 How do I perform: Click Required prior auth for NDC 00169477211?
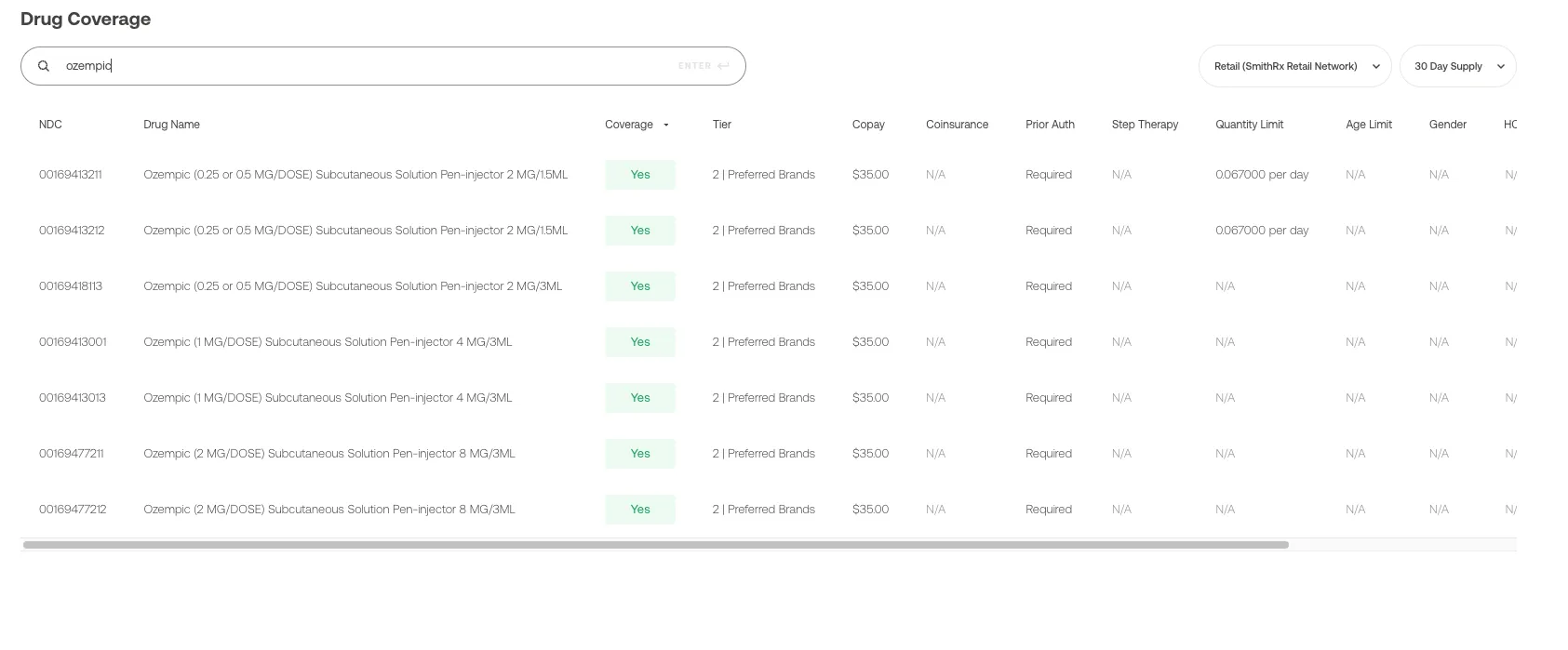click(1049, 454)
